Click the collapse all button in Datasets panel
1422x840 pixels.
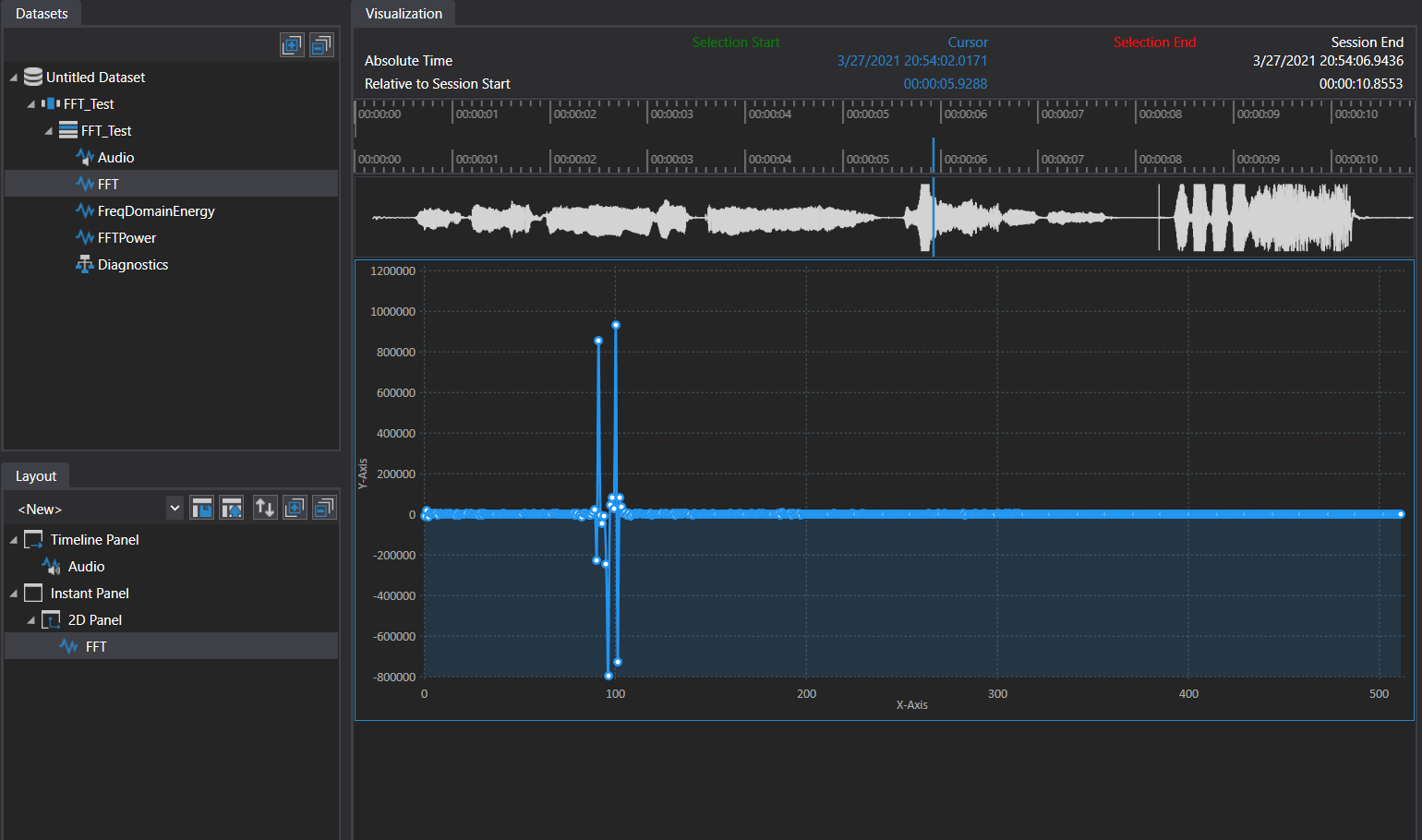click(321, 44)
